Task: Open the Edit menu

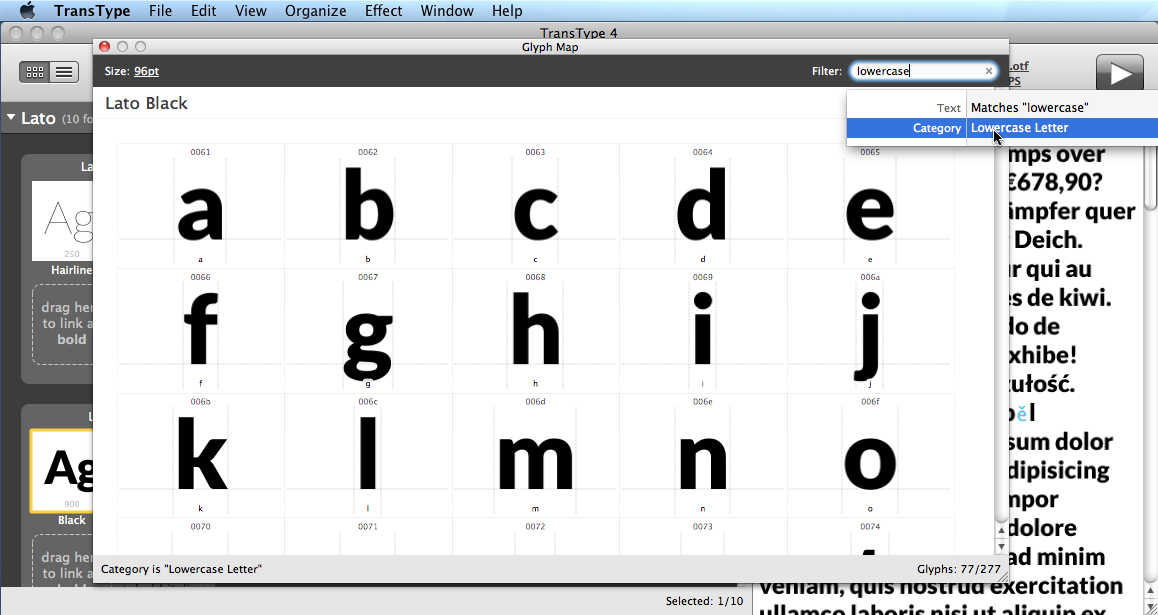Action: pos(203,10)
